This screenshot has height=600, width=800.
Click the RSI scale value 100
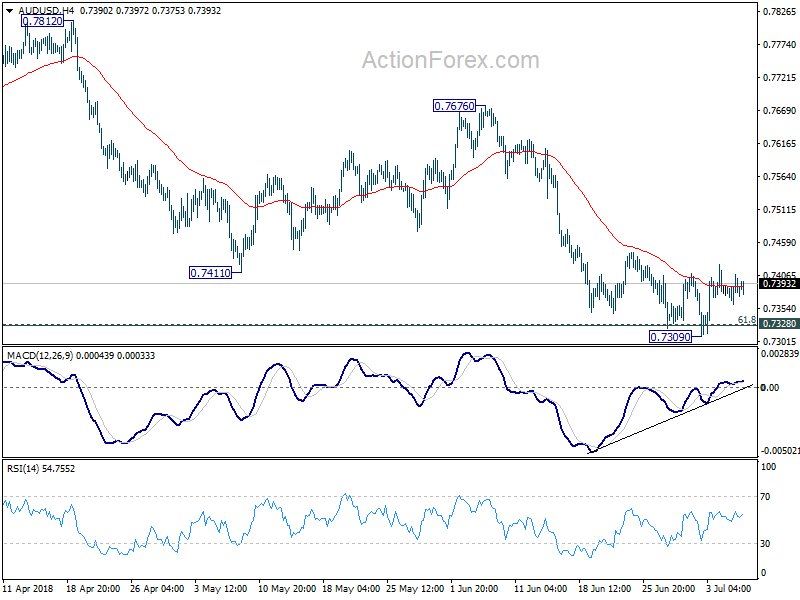768,466
